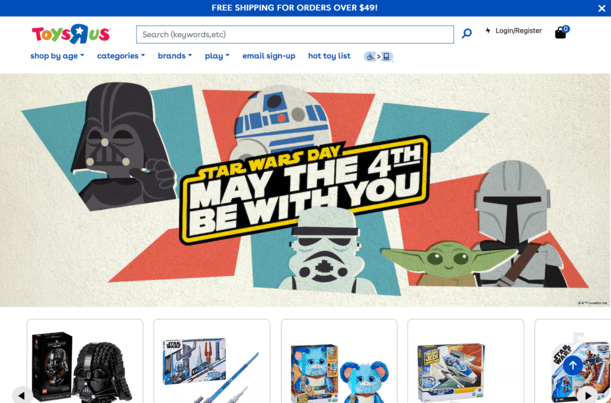Viewport: 611px width, 403px height.
Task: Show next products with right carousel arrow
Action: coord(588,395)
